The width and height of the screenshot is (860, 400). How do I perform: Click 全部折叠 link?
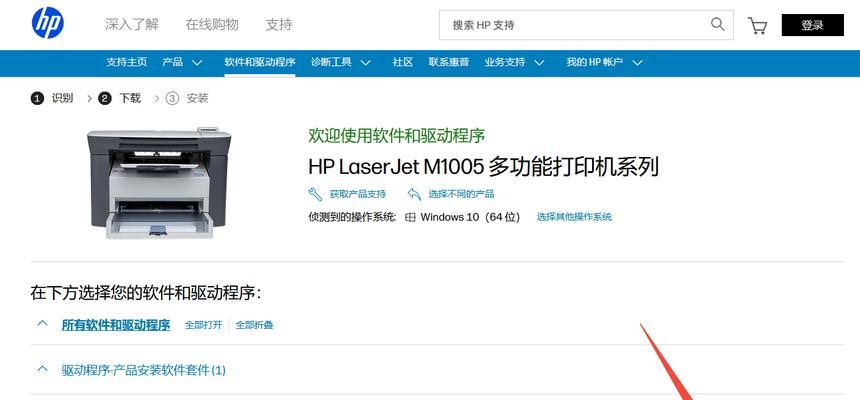(254, 325)
